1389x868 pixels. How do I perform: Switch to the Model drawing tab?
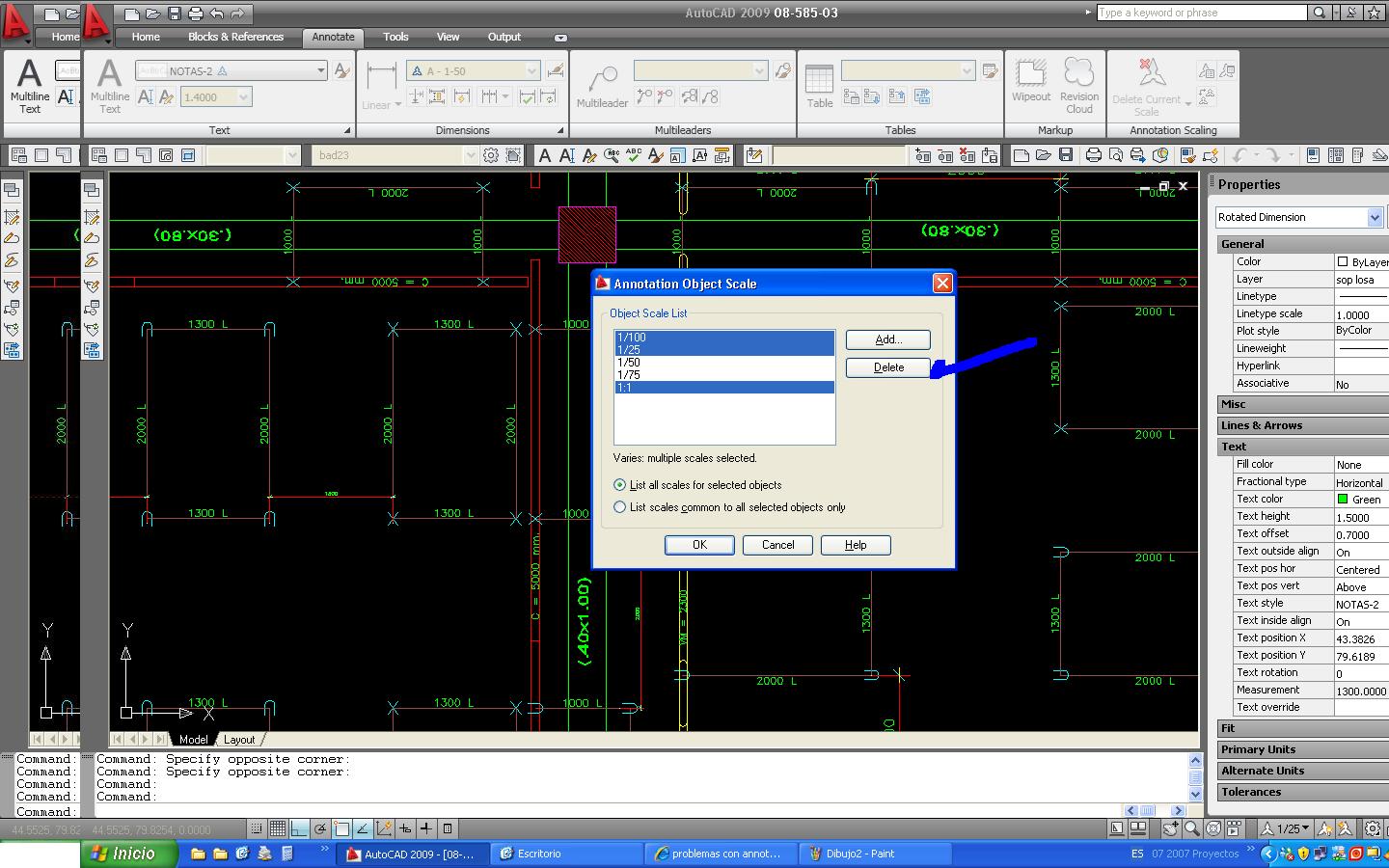point(193,740)
